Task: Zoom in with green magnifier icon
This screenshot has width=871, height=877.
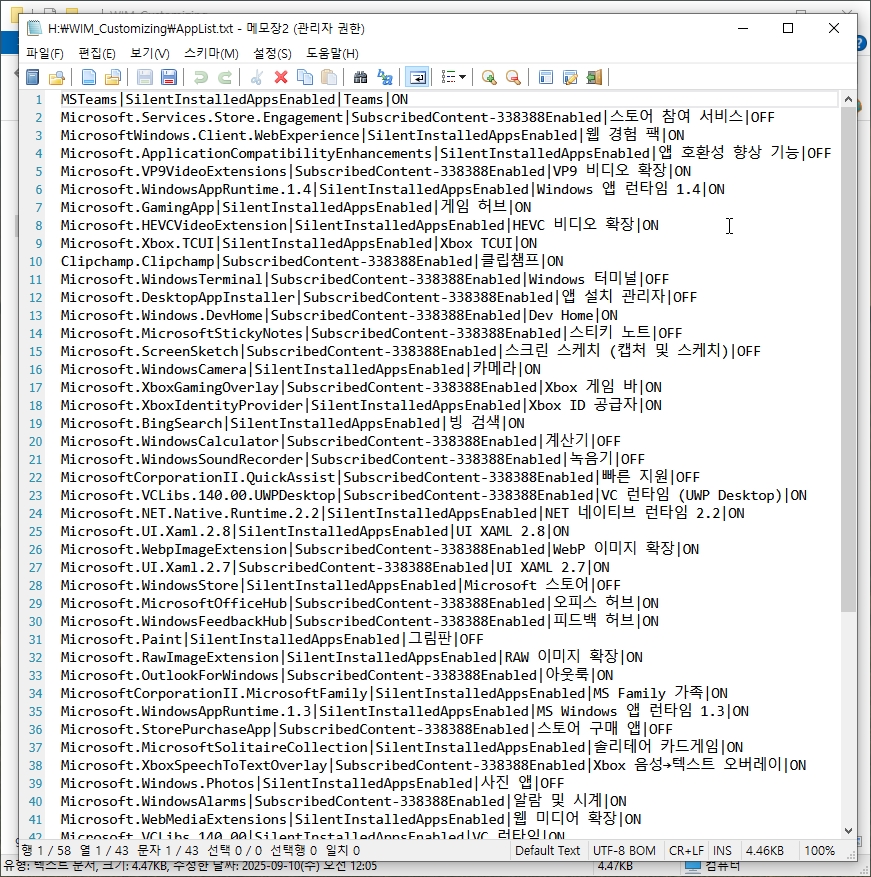Action: click(x=489, y=77)
